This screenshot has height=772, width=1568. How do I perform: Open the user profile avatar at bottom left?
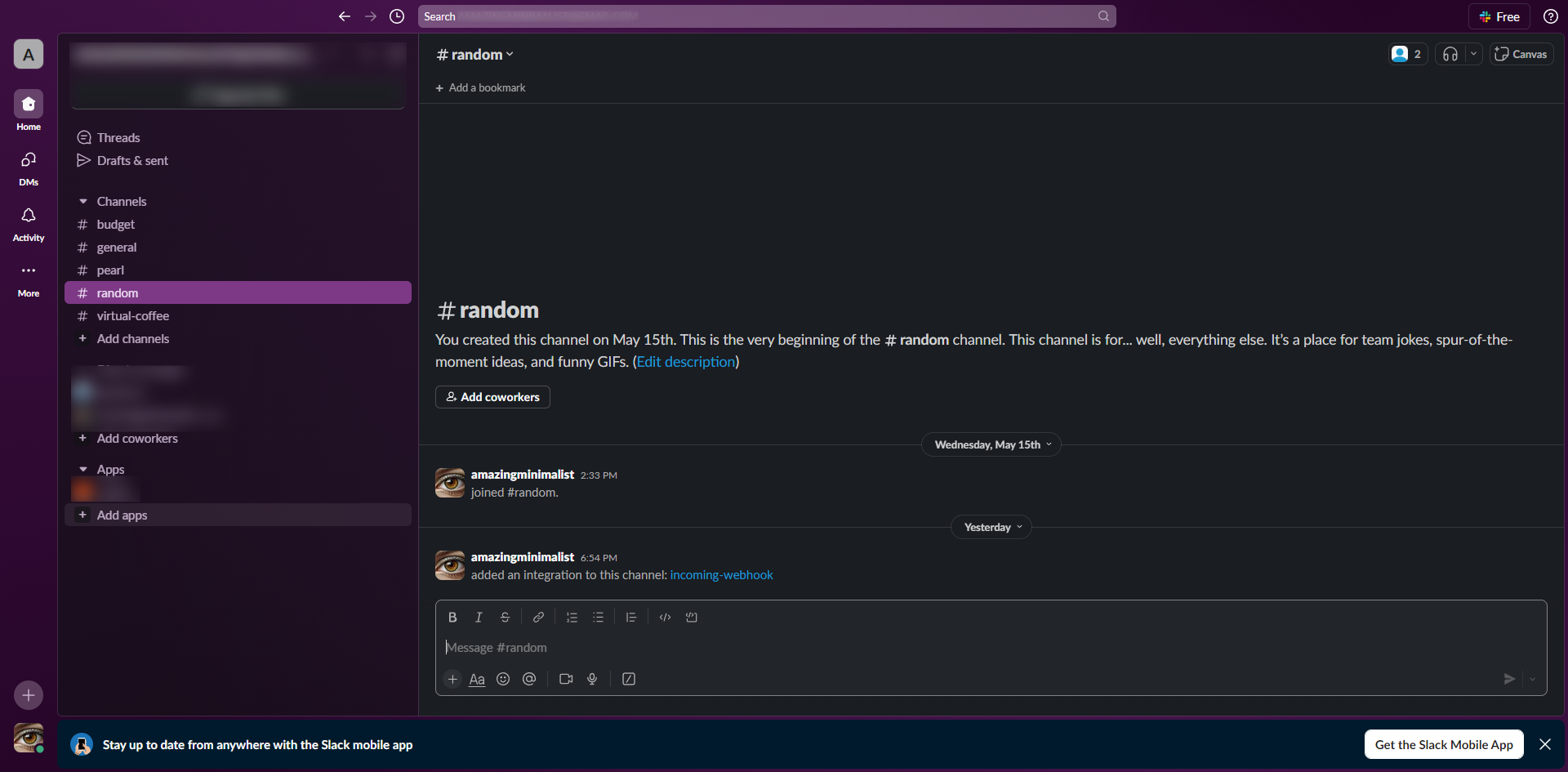tap(29, 738)
